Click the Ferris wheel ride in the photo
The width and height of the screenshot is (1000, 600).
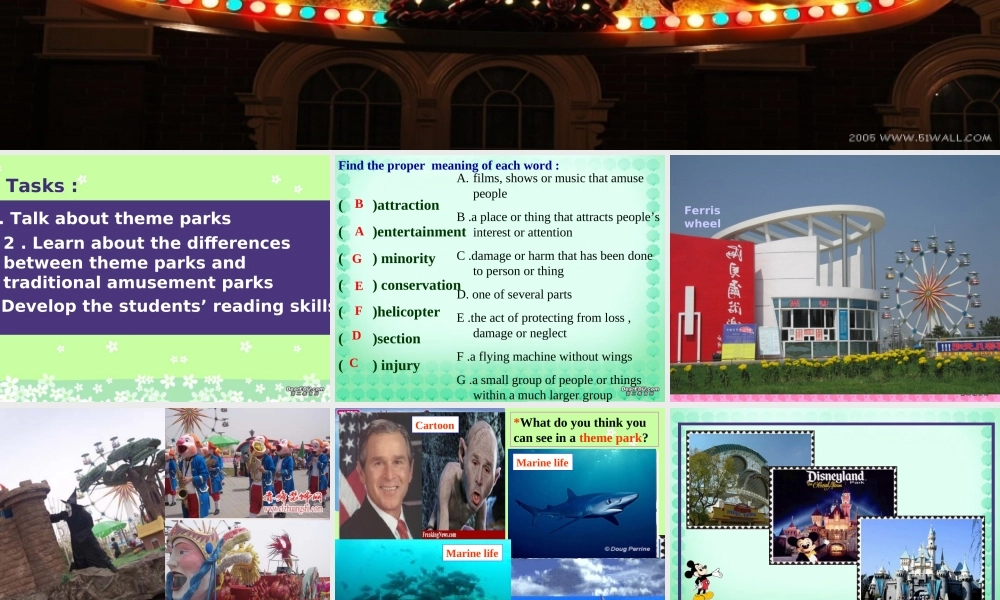click(x=932, y=288)
